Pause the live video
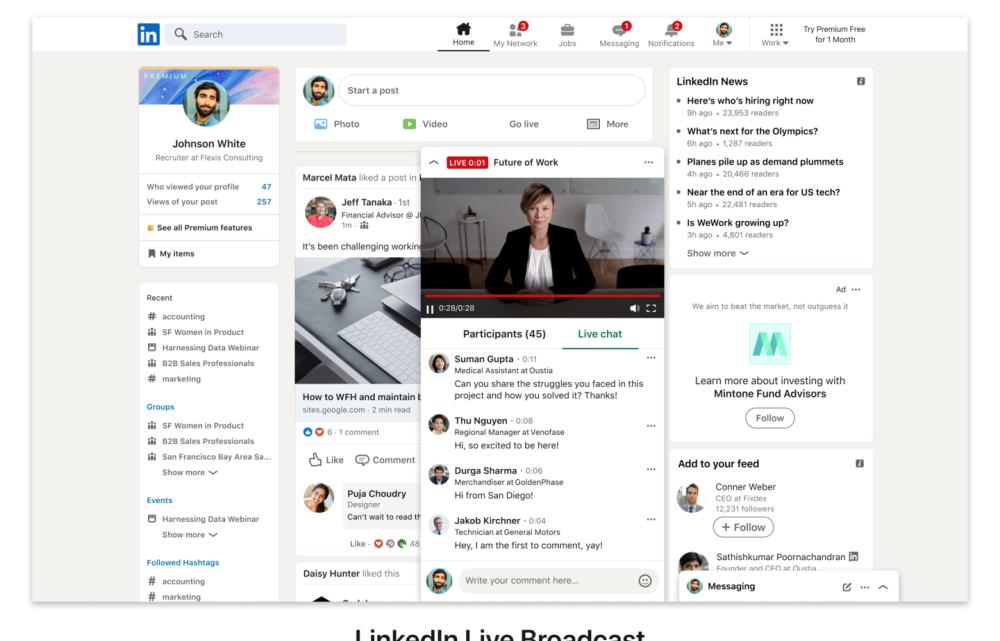The height and width of the screenshot is (641, 1000). (x=430, y=309)
